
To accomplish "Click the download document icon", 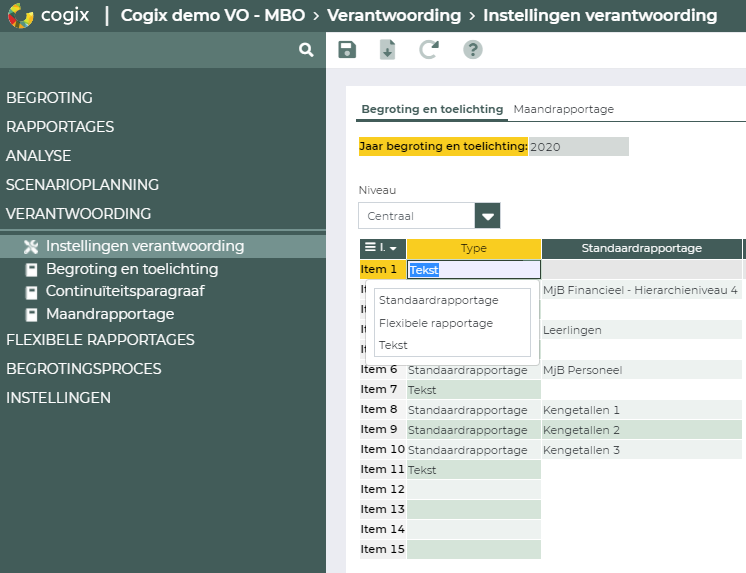I will coord(387,49).
